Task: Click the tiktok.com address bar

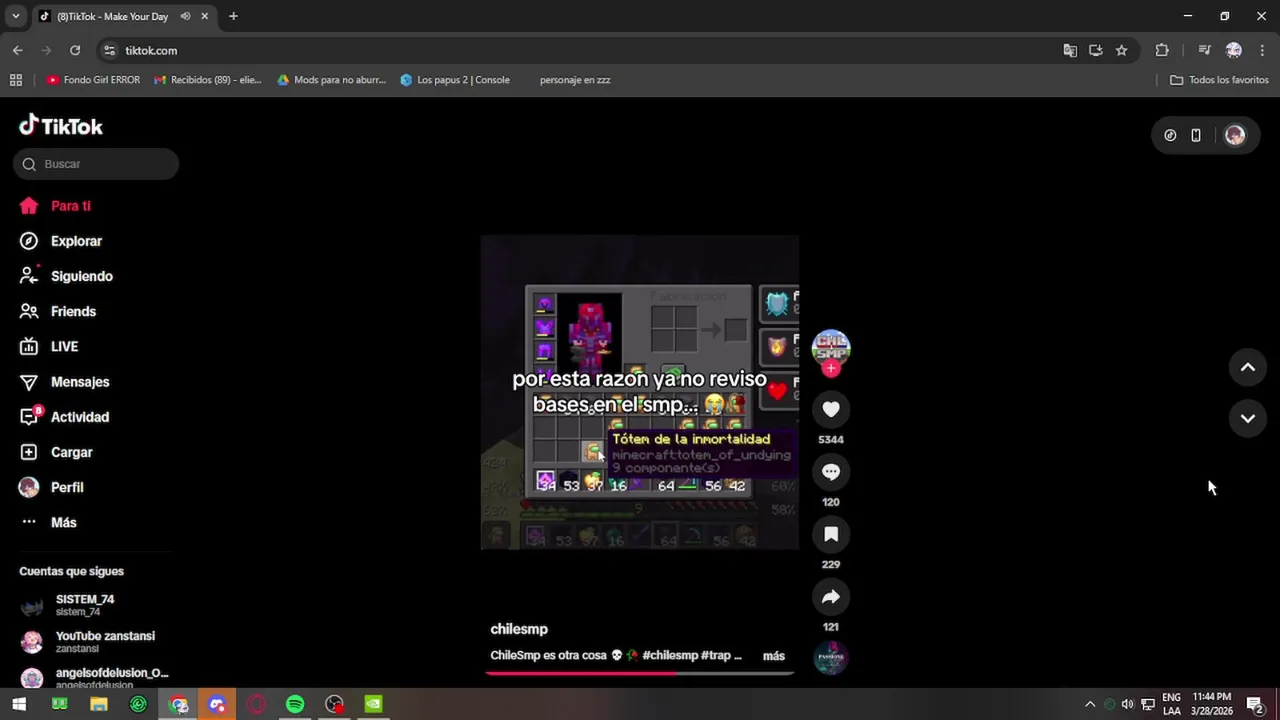Action: coord(590,50)
